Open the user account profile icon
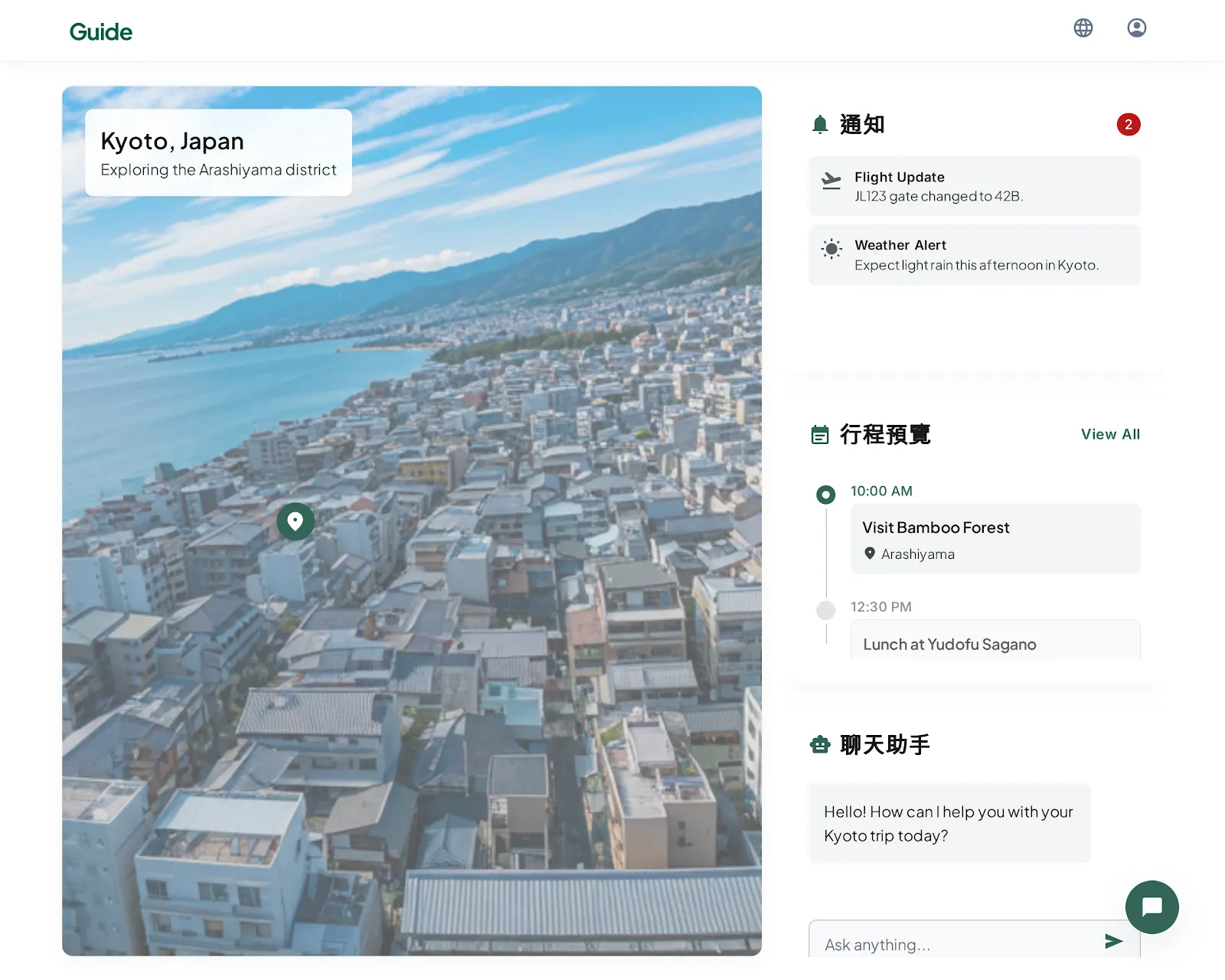Image resolution: width=1225 pixels, height=980 pixels. coord(1136,28)
